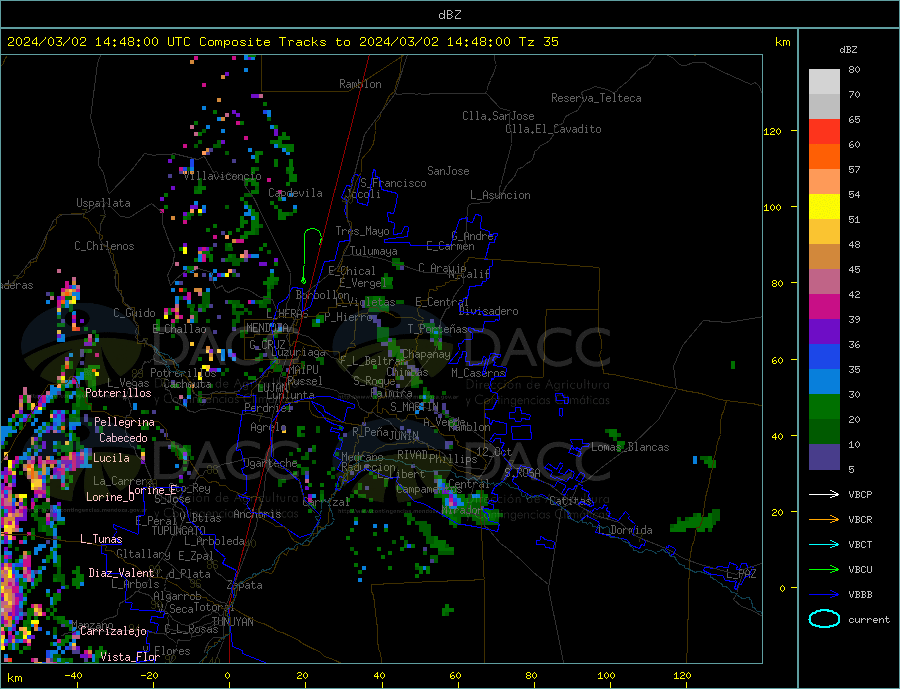Click the 'TUNUYAN' city label
The height and width of the screenshot is (689, 900).
pos(232,622)
